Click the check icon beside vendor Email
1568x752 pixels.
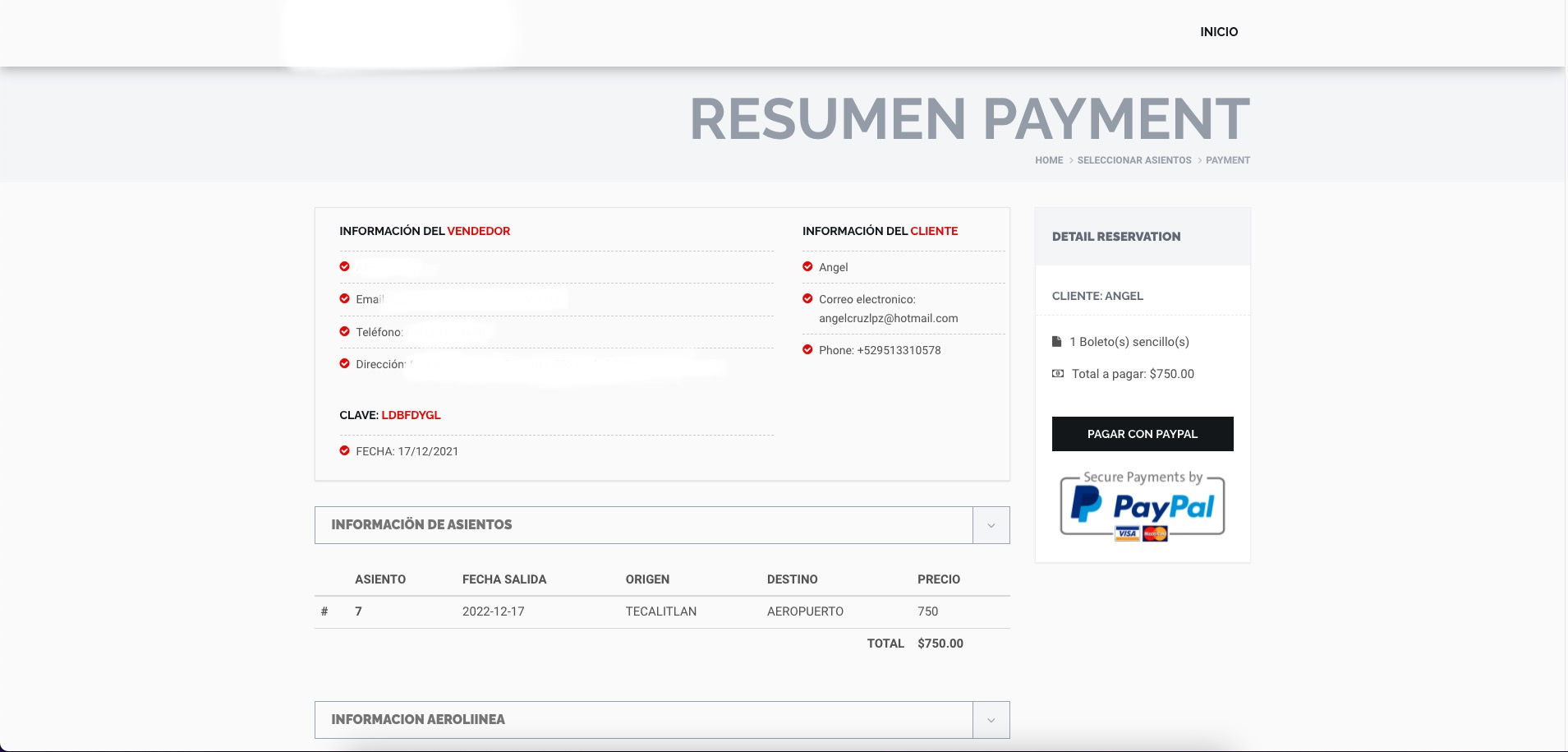point(344,298)
